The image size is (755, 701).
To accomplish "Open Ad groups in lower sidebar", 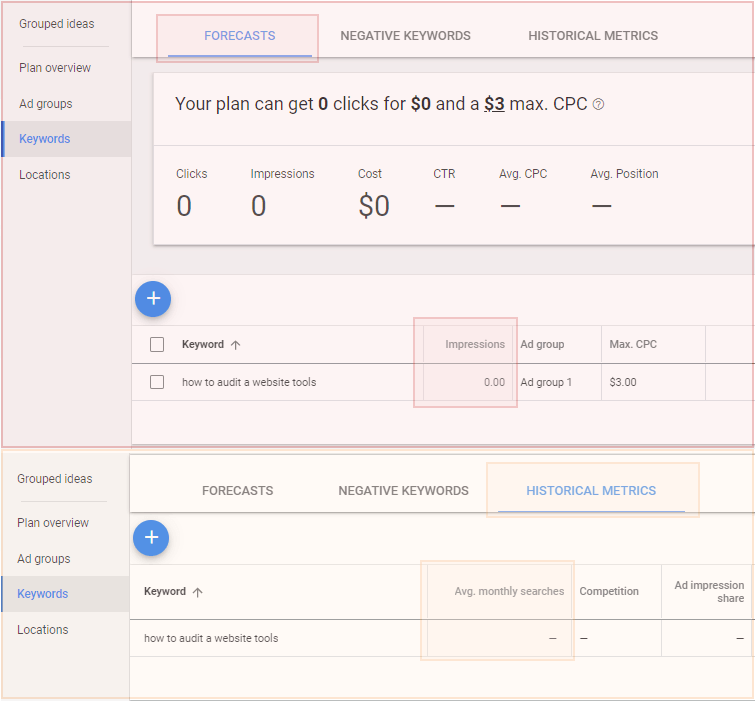I will (x=44, y=559).
